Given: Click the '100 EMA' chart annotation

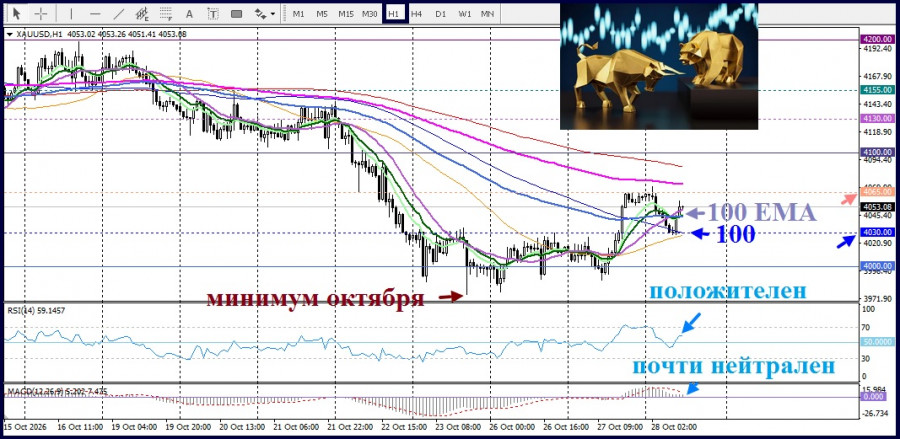Looking at the screenshot, I should [761, 212].
